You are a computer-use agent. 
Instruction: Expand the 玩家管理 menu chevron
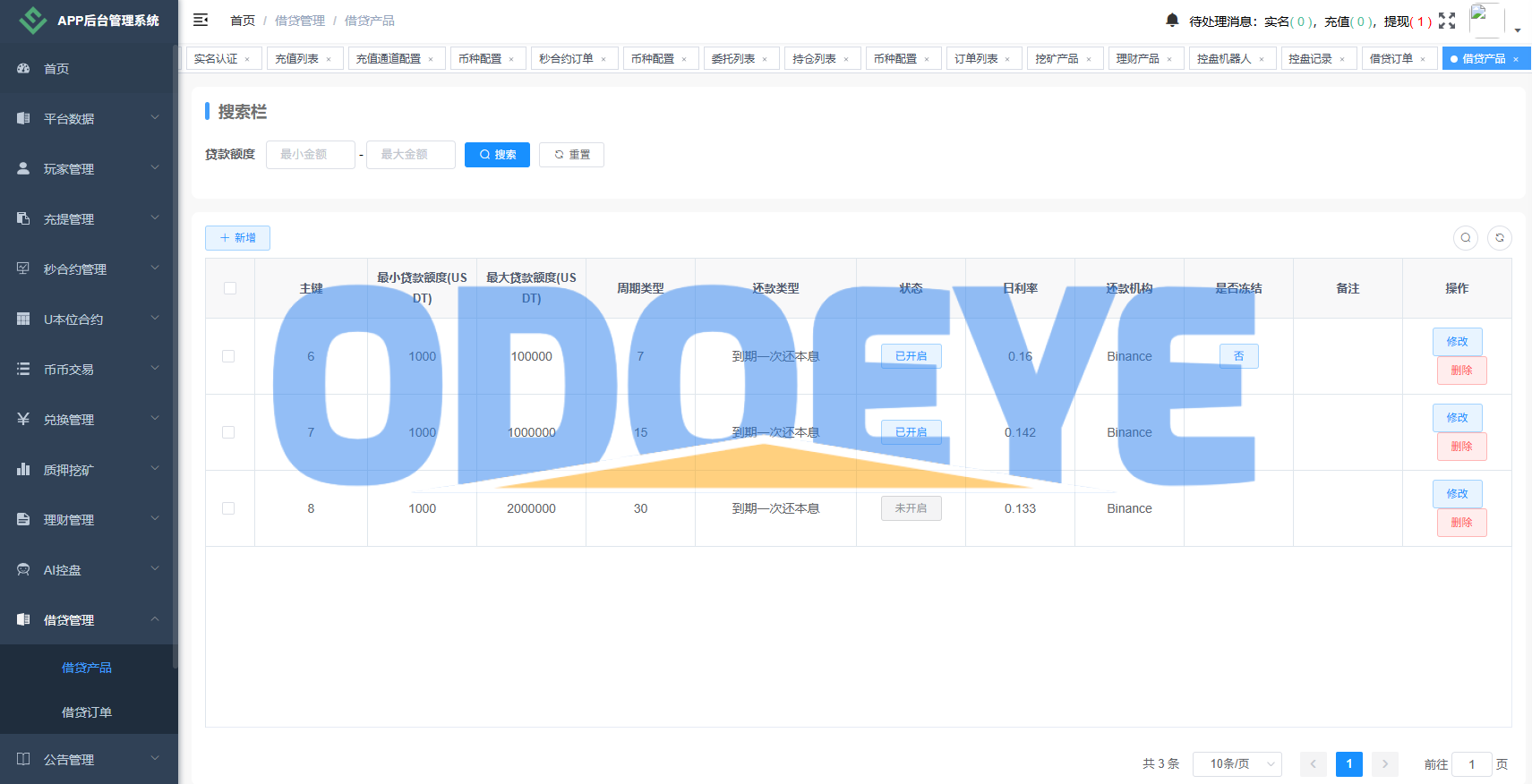(155, 167)
